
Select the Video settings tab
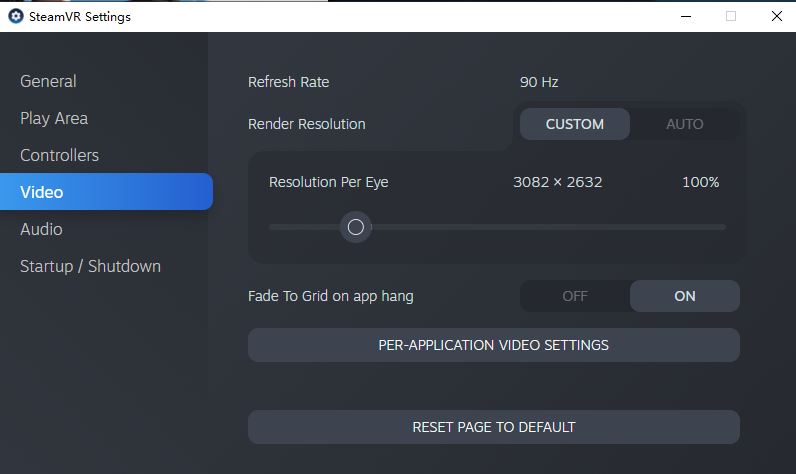[106, 192]
